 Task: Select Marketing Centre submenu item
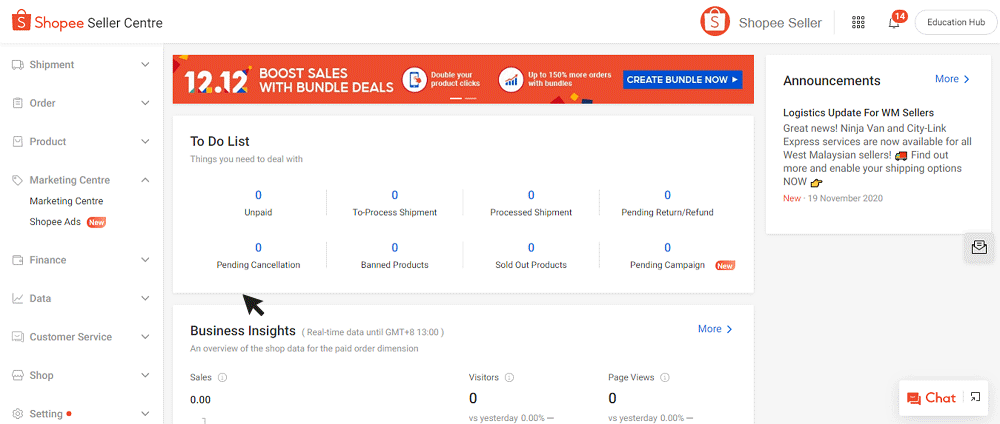coord(66,201)
